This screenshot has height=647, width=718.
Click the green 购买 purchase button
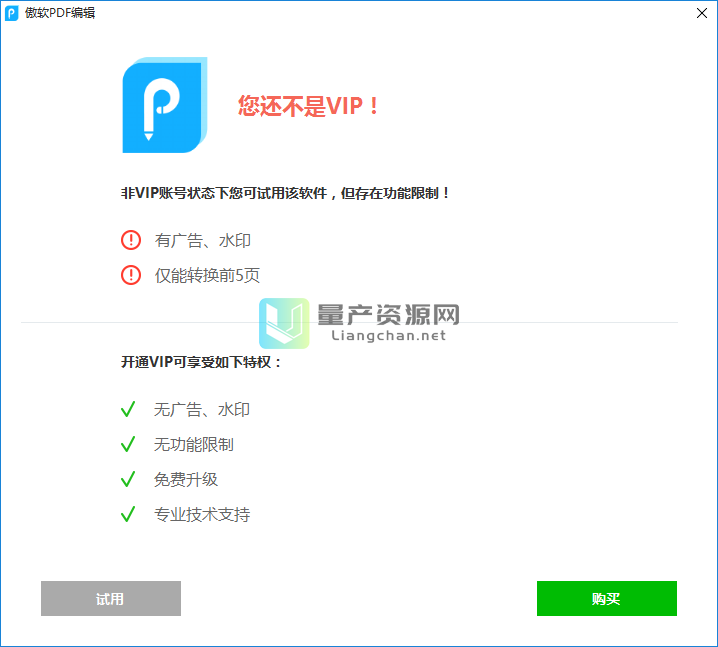click(607, 598)
